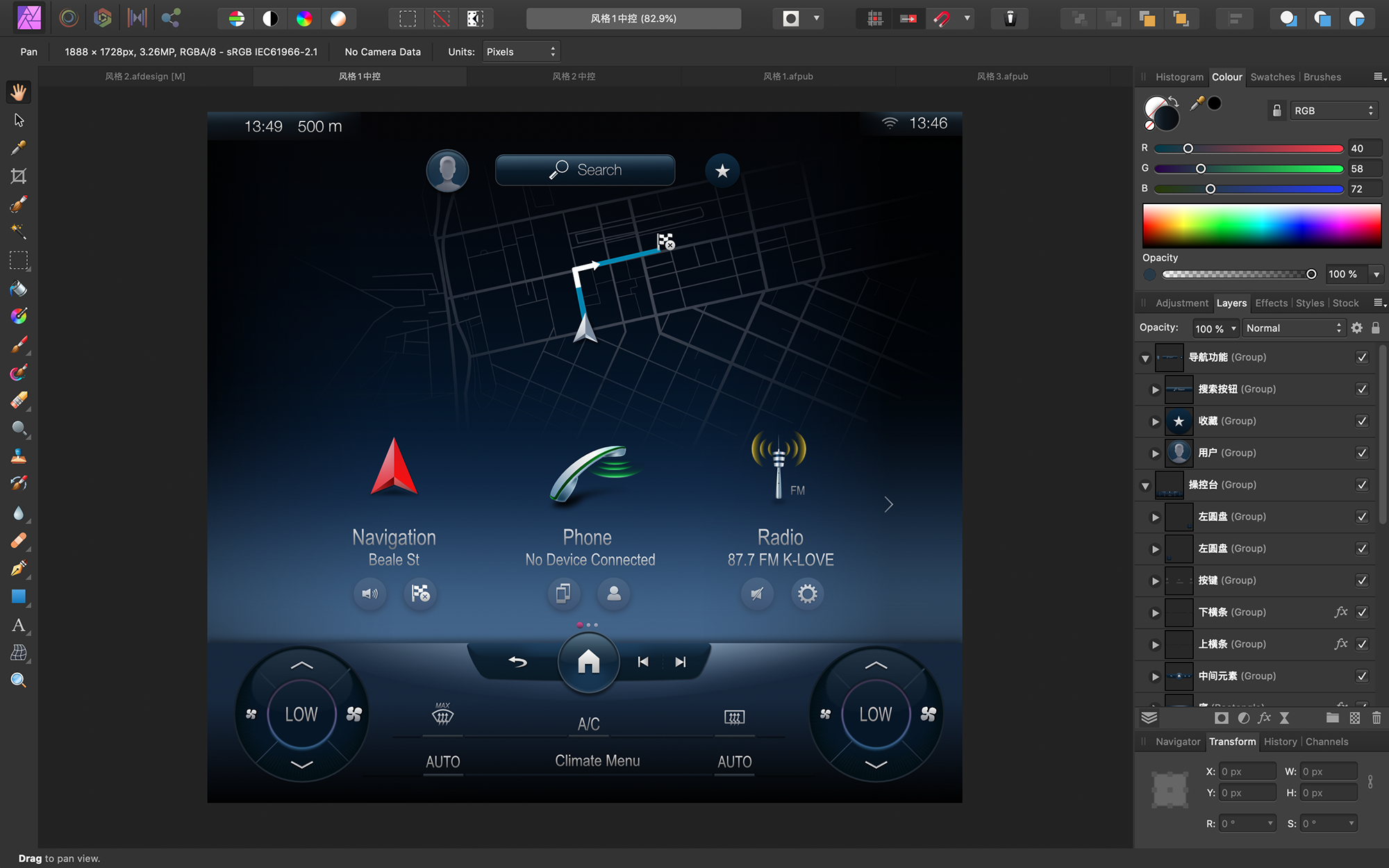Screen dimensions: 1389x868
Task: Delete layer with trash icon
Action: [1376, 718]
